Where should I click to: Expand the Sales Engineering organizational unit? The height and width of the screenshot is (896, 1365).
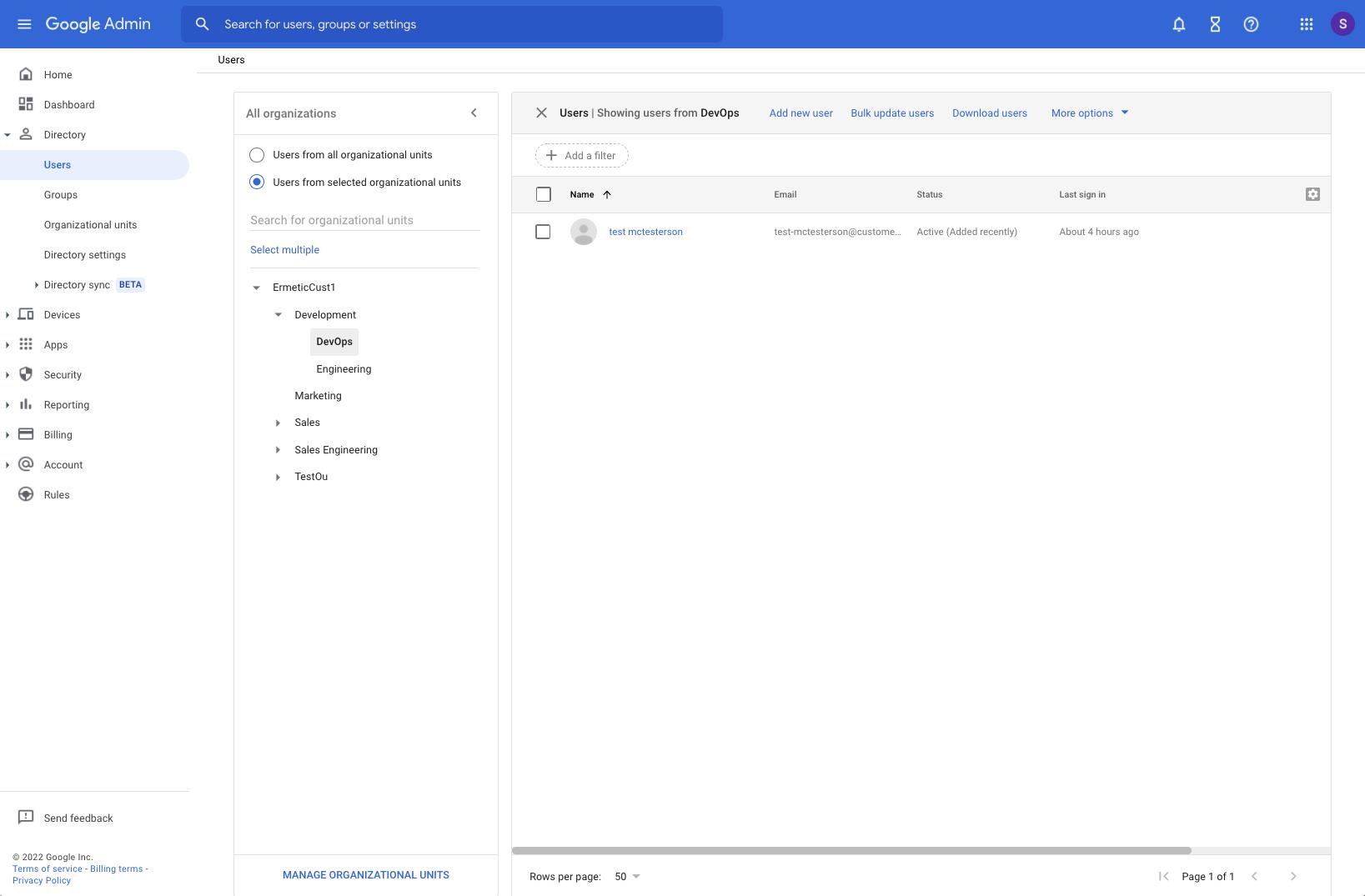point(278,450)
